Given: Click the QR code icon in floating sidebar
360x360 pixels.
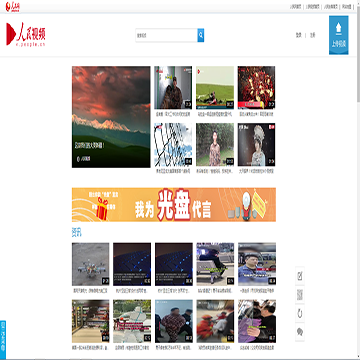Looking at the screenshot, I should click(x=300, y=295).
